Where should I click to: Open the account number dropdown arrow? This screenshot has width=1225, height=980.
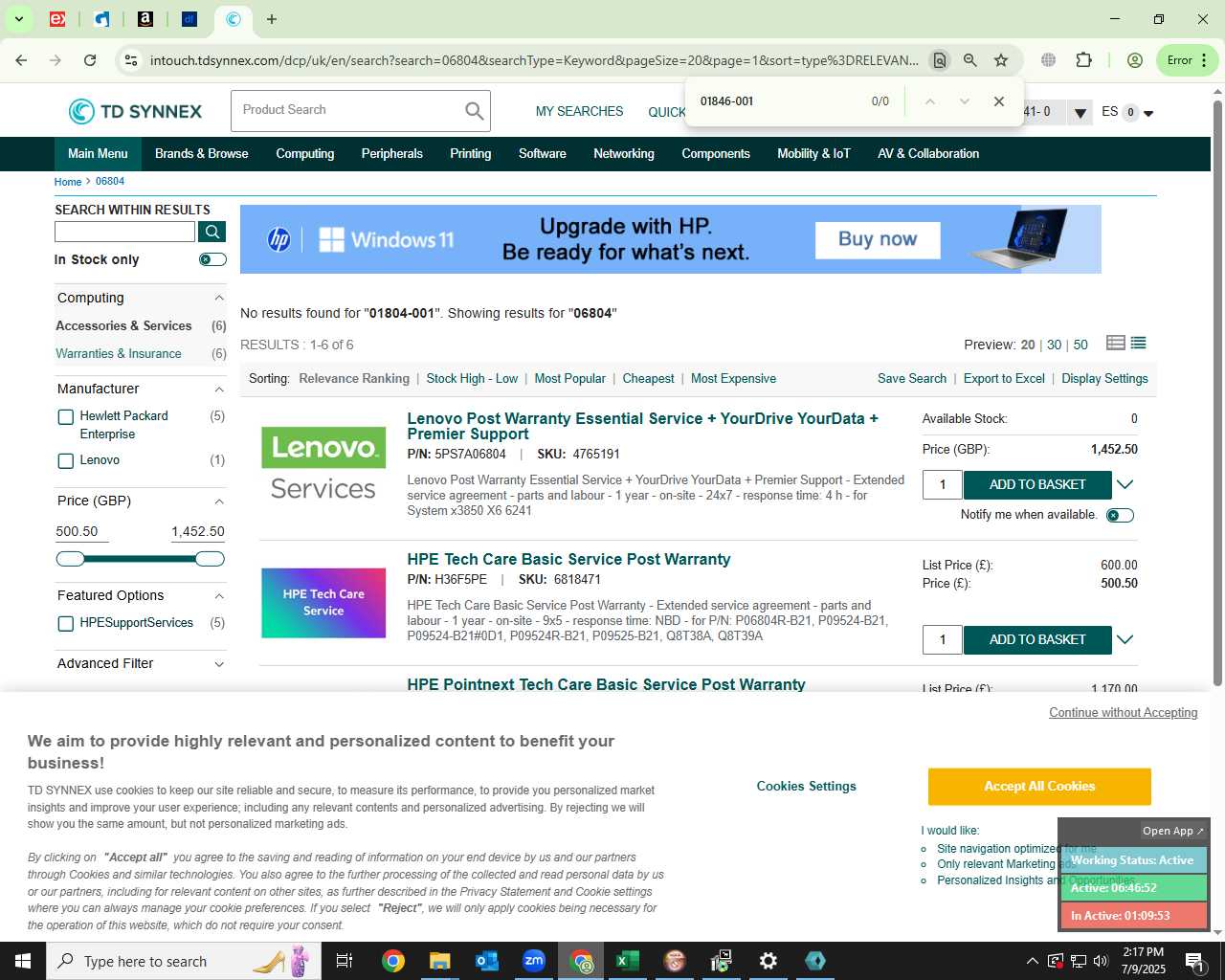pyautogui.click(x=1080, y=113)
